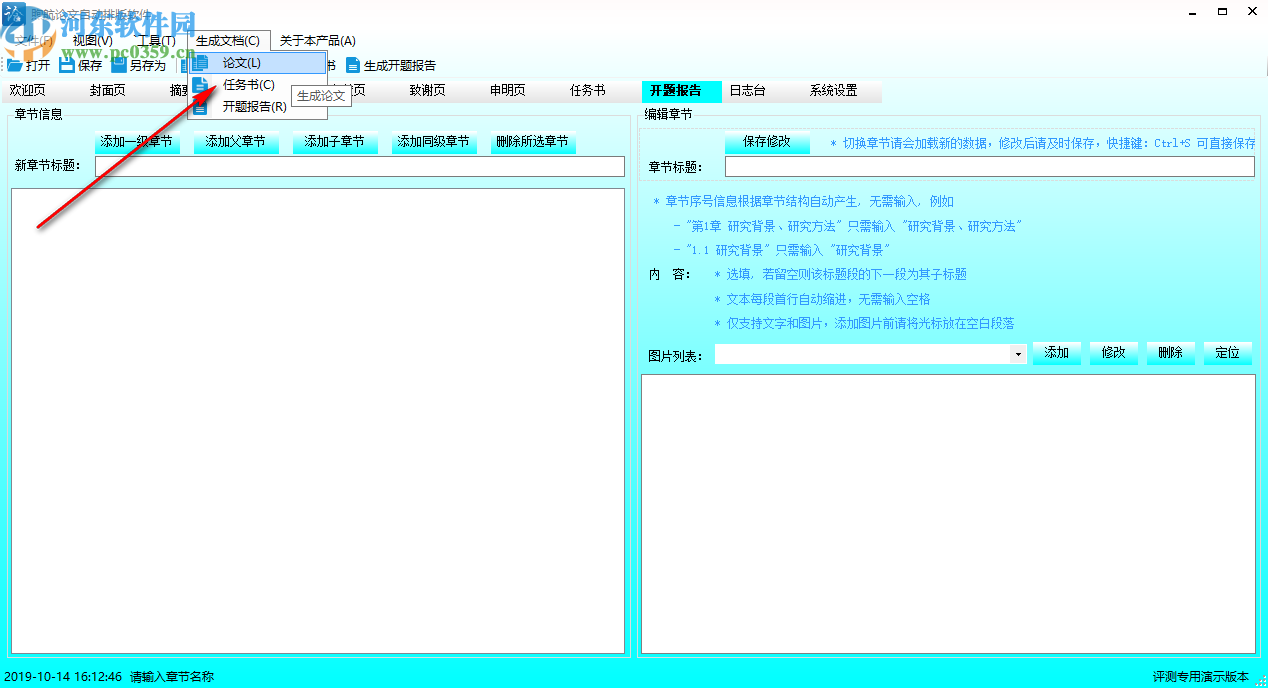
Task: Choose 论文(L) from the dropdown menu
Action: pos(257,63)
